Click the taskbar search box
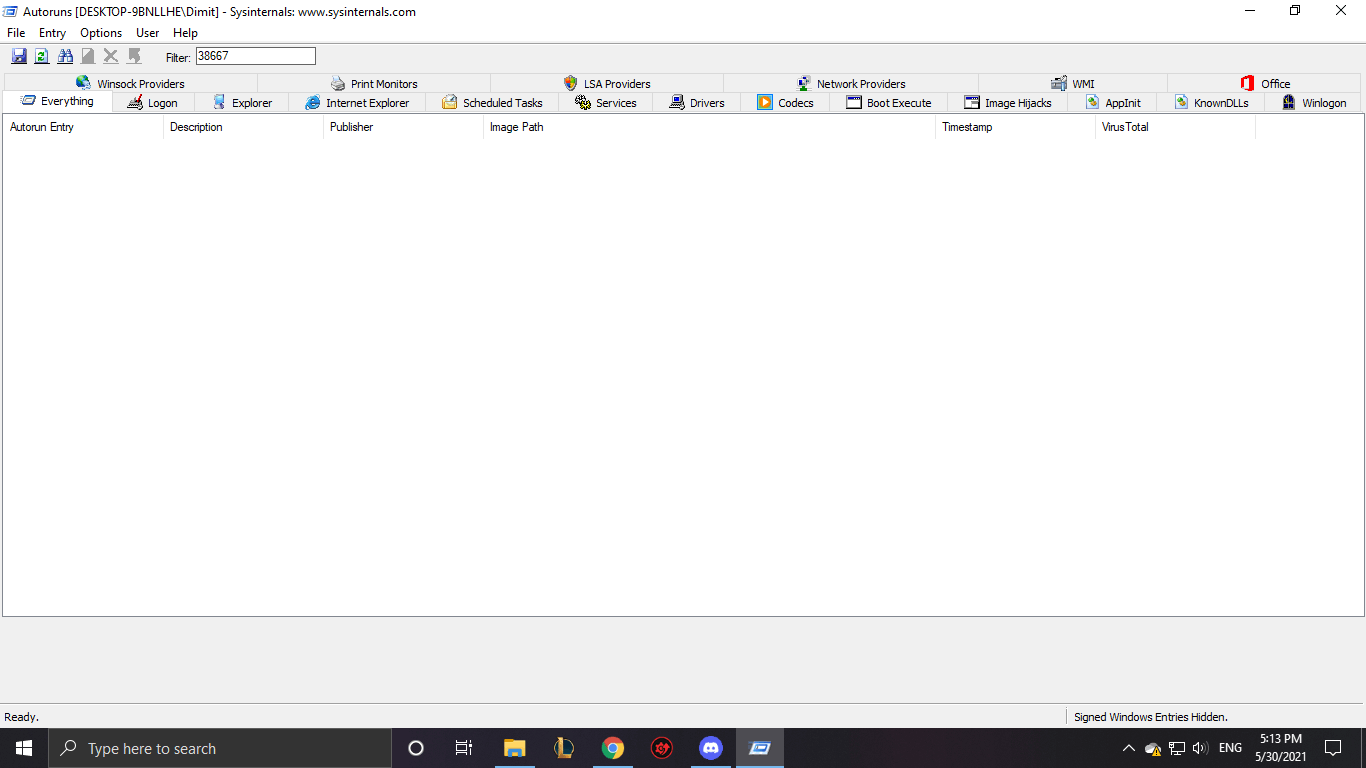The width and height of the screenshot is (1366, 768). [x=220, y=748]
